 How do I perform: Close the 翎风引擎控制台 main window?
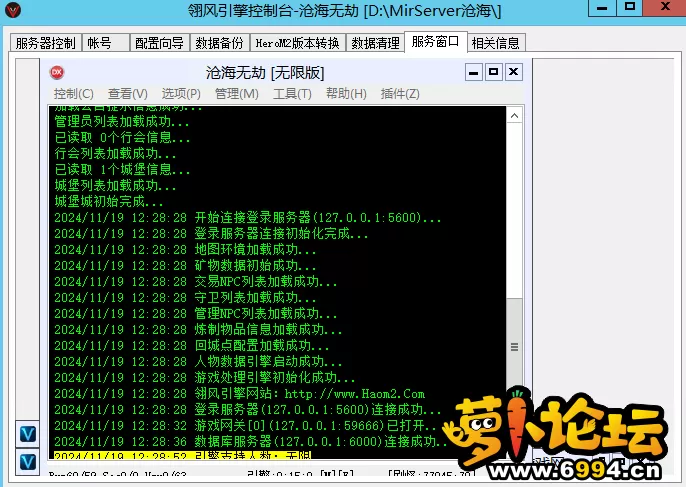[665, 7]
